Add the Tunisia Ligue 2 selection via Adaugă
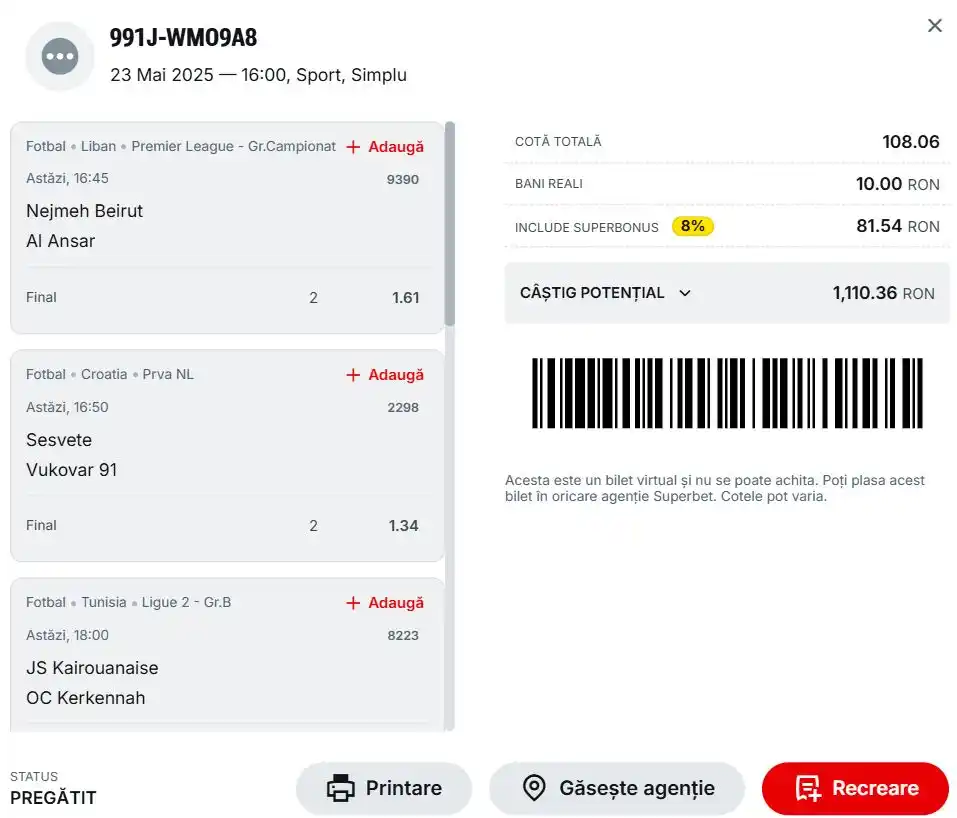This screenshot has width=957, height=818. coord(385,603)
